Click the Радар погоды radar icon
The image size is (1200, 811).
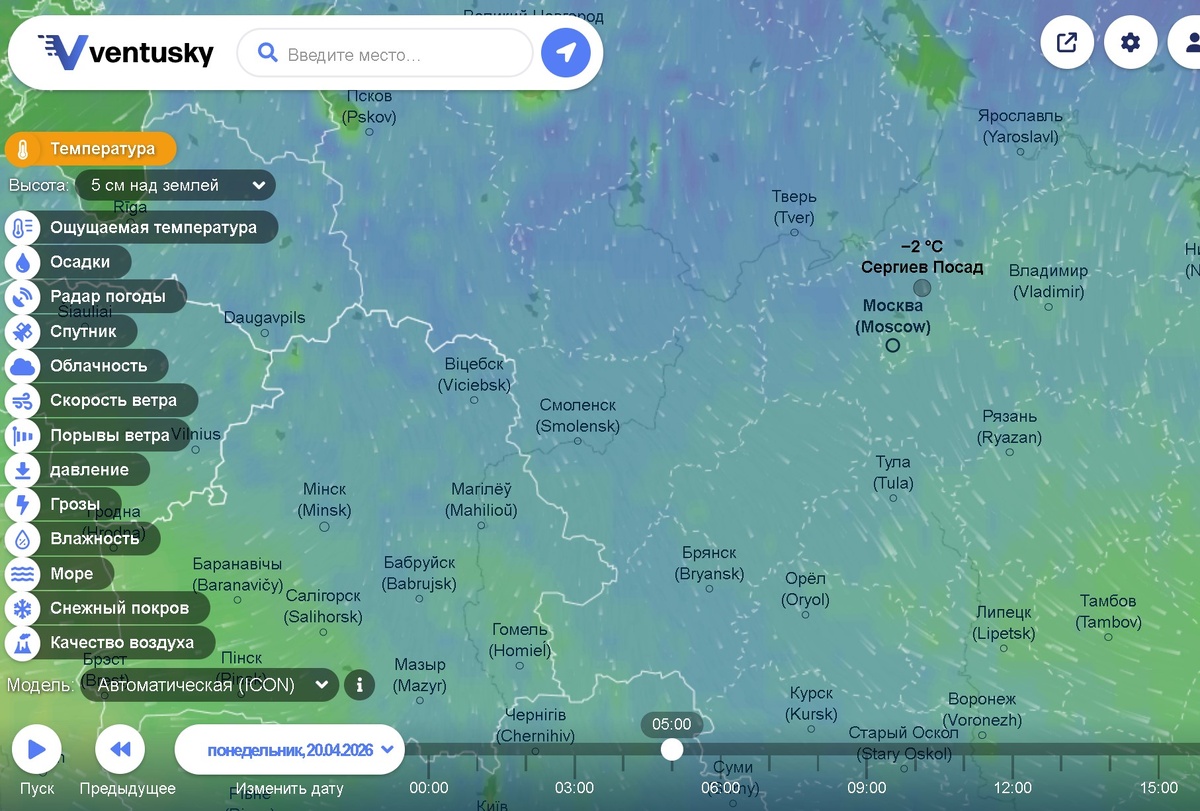[21, 297]
